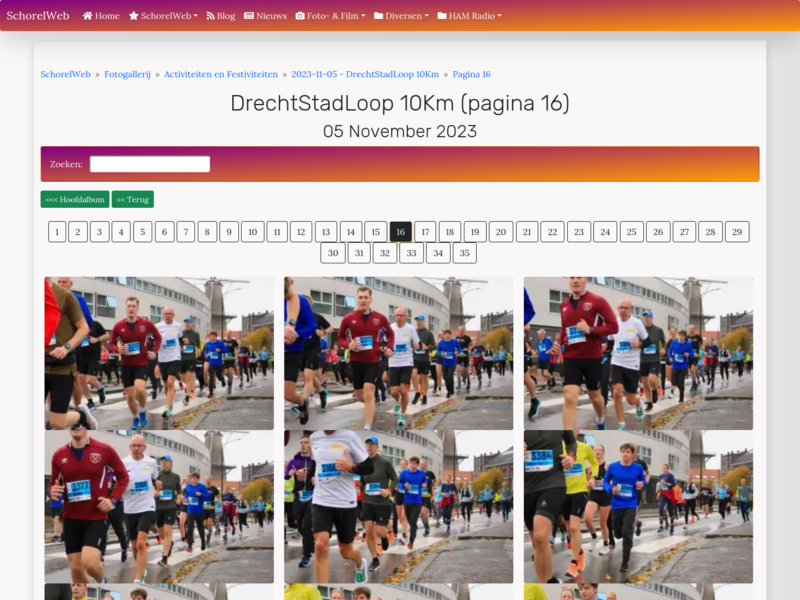Go to gallery page 29
This screenshot has width=800, height=600.
[737, 232]
